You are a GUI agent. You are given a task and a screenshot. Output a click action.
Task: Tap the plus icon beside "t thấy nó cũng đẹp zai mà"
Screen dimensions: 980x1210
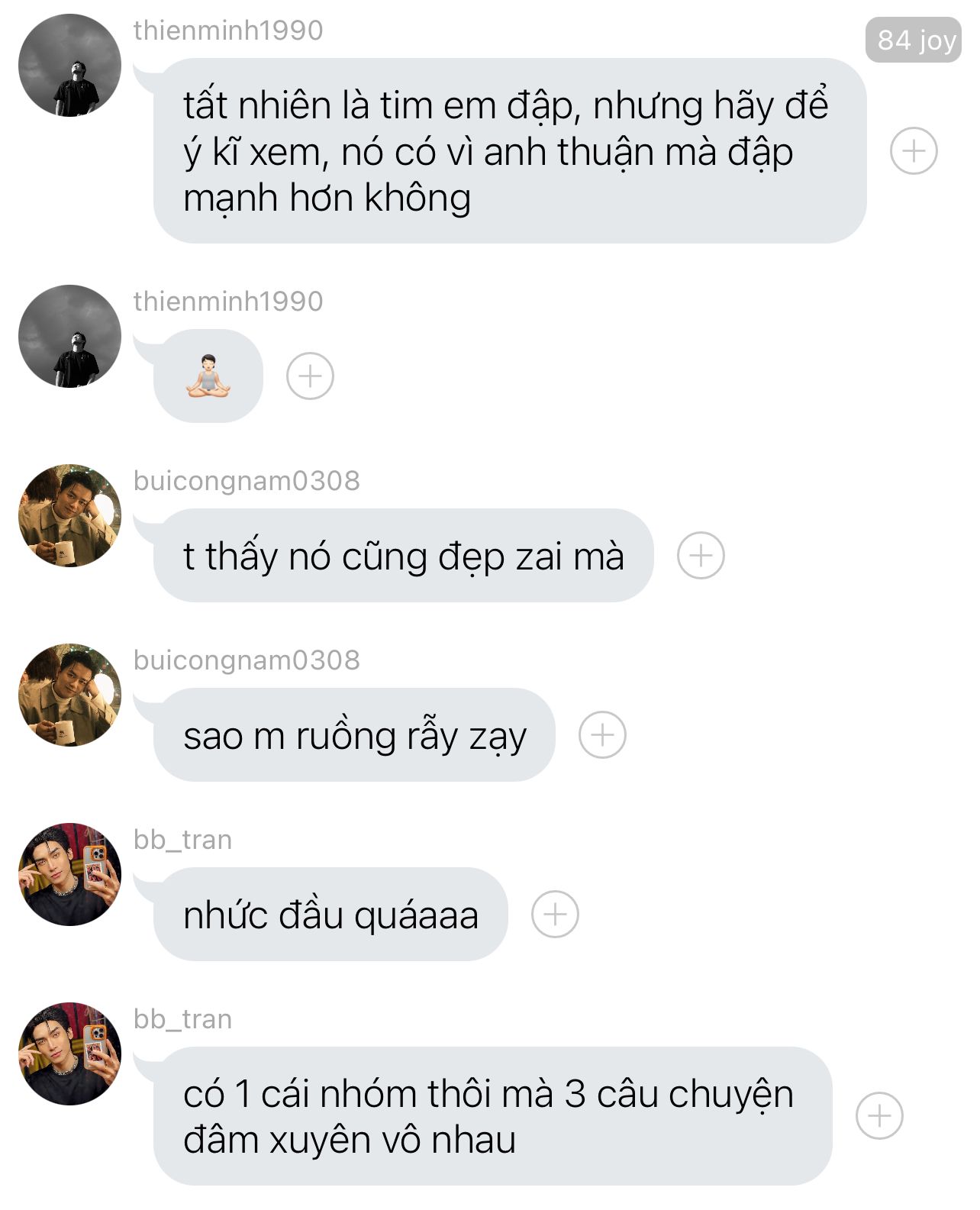pyautogui.click(x=701, y=555)
